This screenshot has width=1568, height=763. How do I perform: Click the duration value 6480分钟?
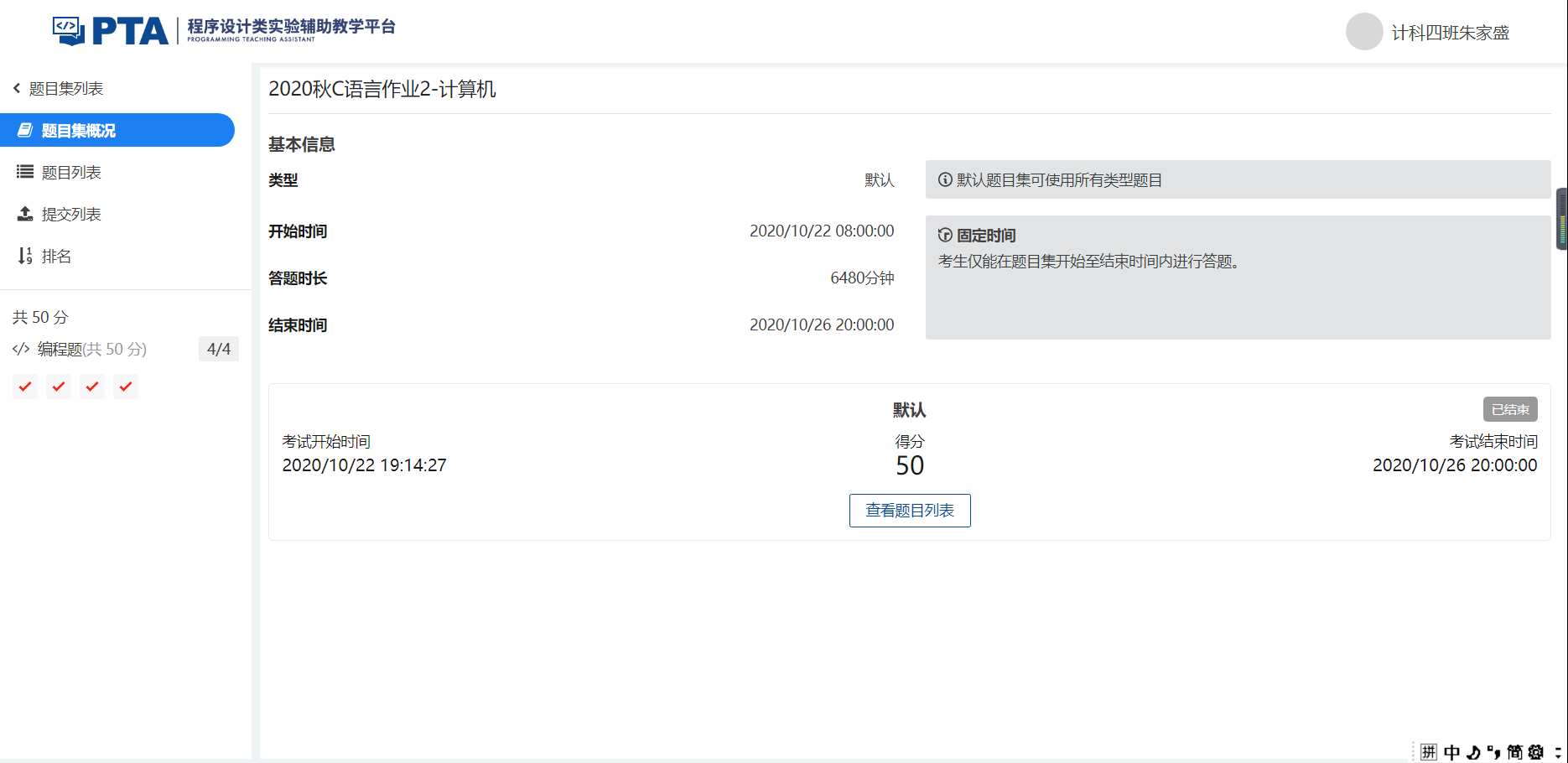tap(862, 278)
